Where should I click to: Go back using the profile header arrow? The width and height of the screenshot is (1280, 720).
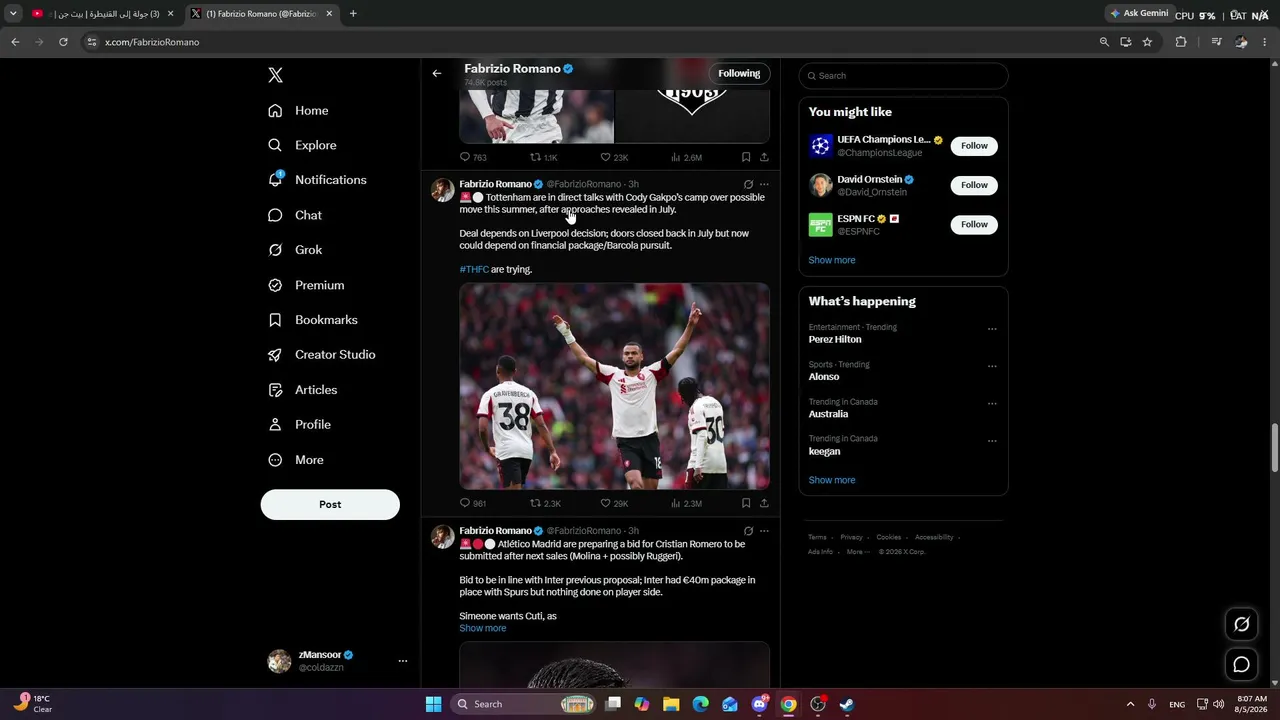pyautogui.click(x=437, y=73)
